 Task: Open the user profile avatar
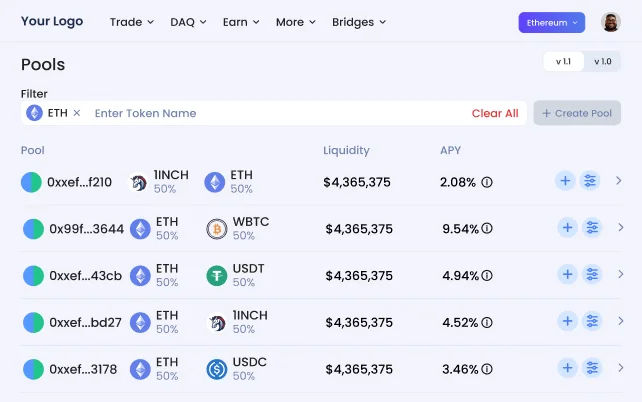click(x=610, y=22)
